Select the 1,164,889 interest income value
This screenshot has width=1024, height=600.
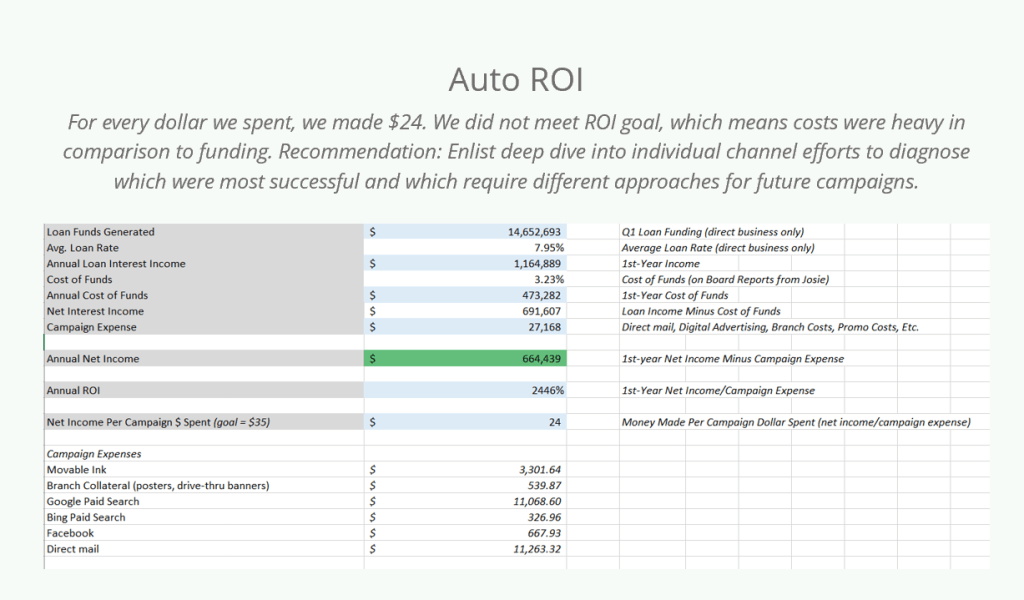coord(538,263)
